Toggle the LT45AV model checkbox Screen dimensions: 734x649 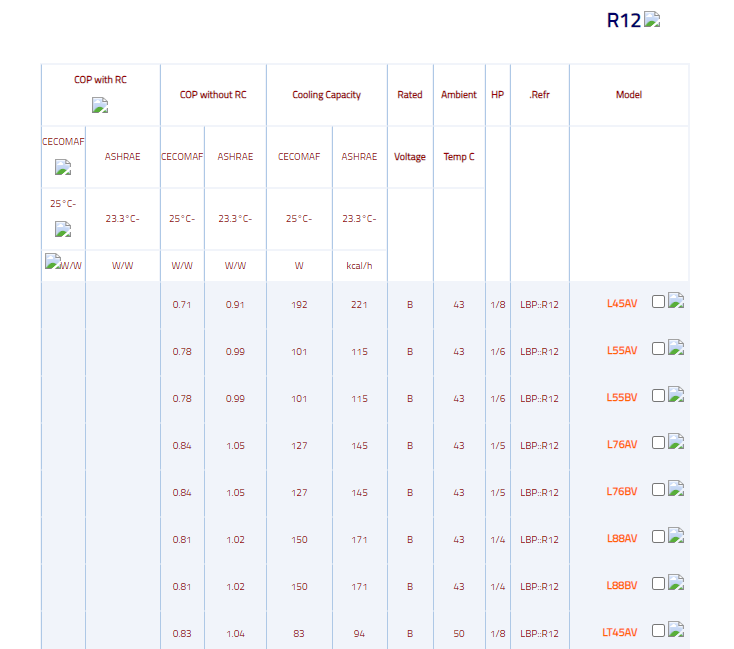coord(658,631)
